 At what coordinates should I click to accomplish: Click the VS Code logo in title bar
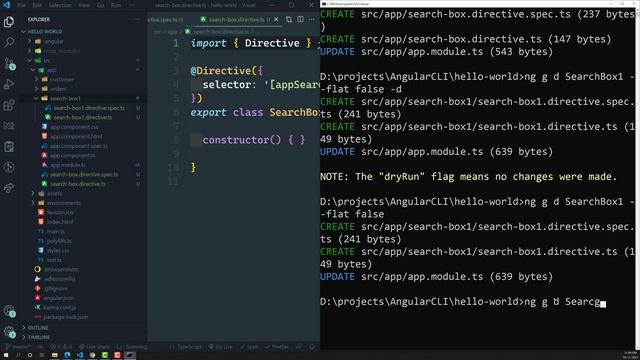point(6,5)
